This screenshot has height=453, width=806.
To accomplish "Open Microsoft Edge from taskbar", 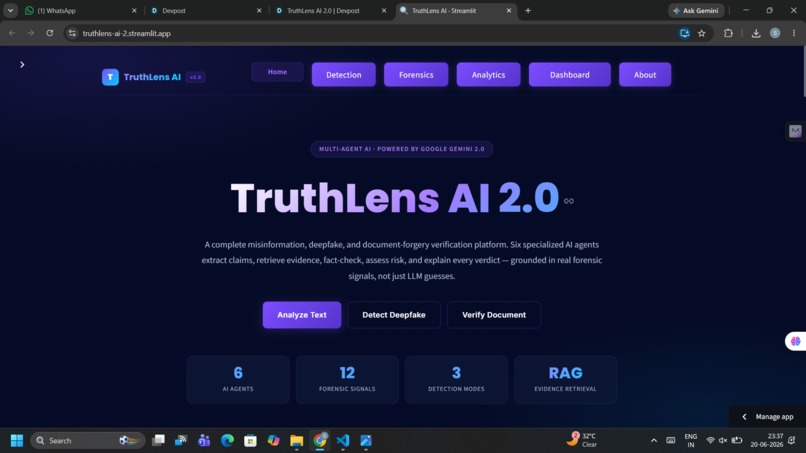I will (x=227, y=441).
